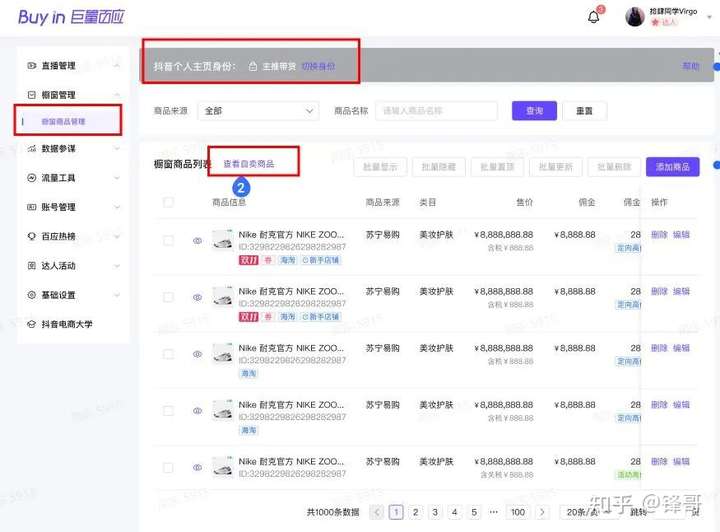This screenshot has height=532, width=720.
Task: Click the 直播管理 sidebar icon
Action: pyautogui.click(x=31, y=66)
